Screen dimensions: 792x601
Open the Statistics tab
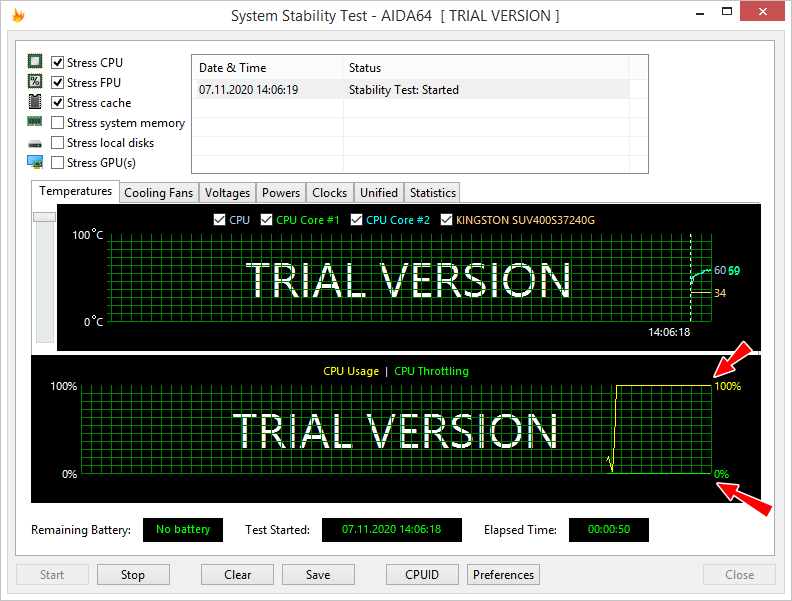tap(433, 193)
